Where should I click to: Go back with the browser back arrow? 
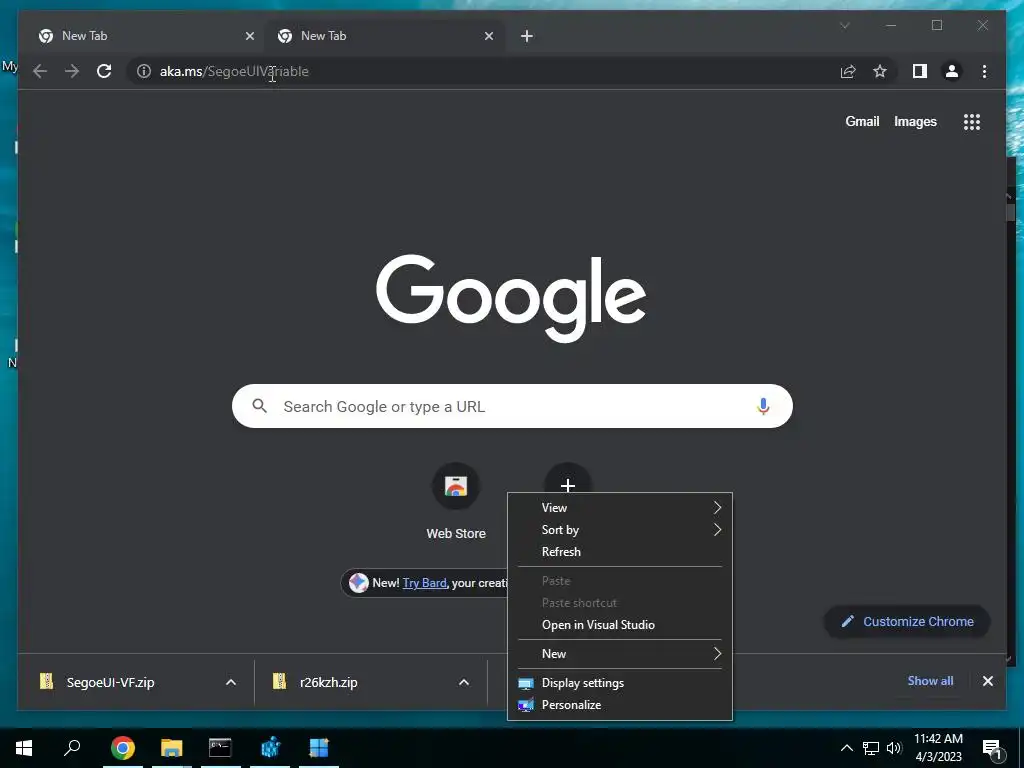click(40, 71)
